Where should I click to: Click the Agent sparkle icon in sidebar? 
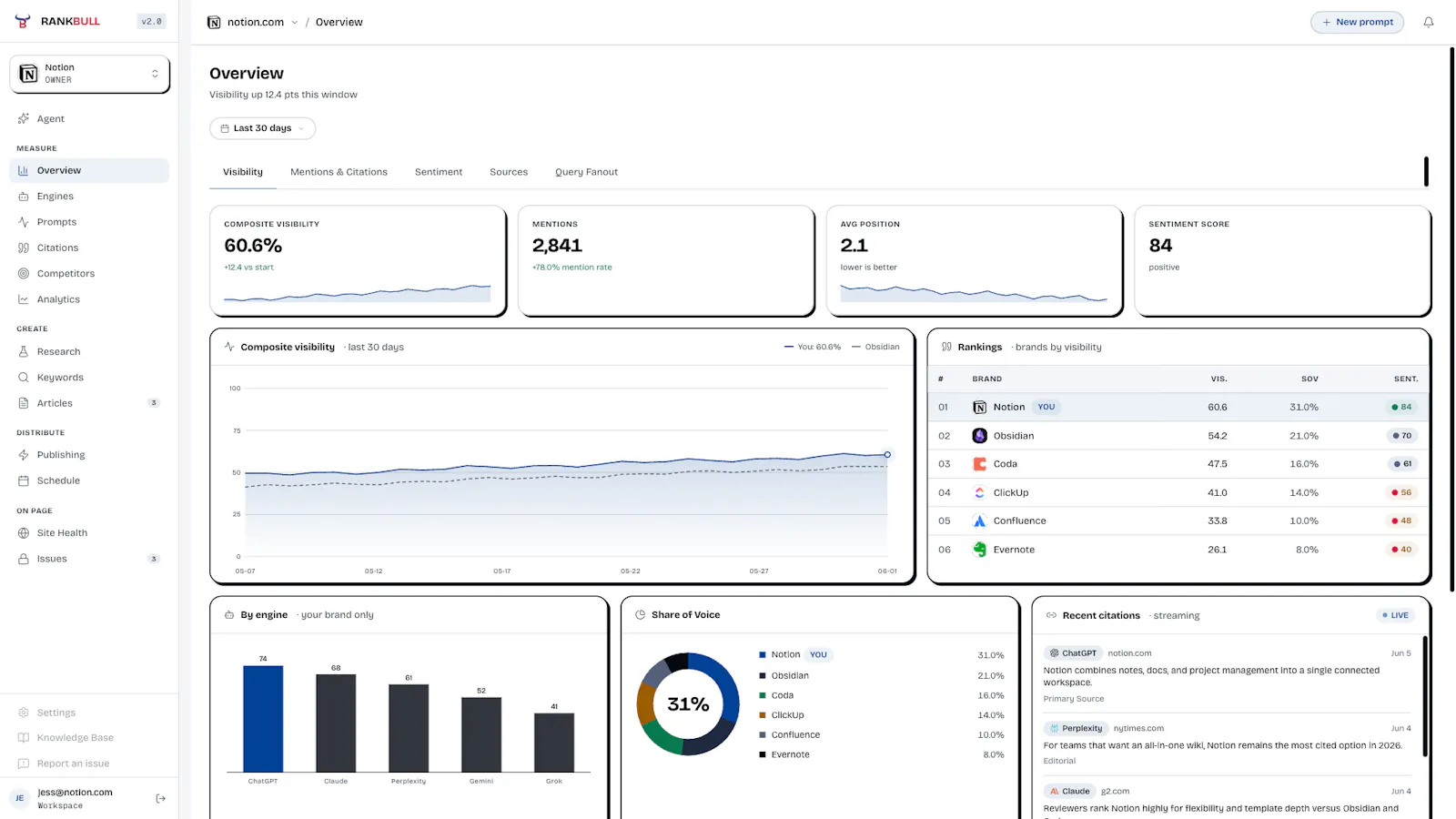tap(24, 118)
